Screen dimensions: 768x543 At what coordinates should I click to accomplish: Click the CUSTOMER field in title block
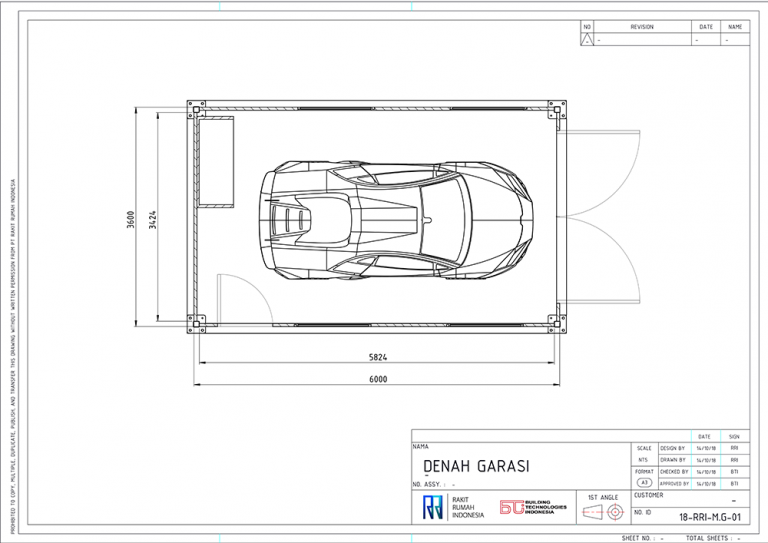649,495
